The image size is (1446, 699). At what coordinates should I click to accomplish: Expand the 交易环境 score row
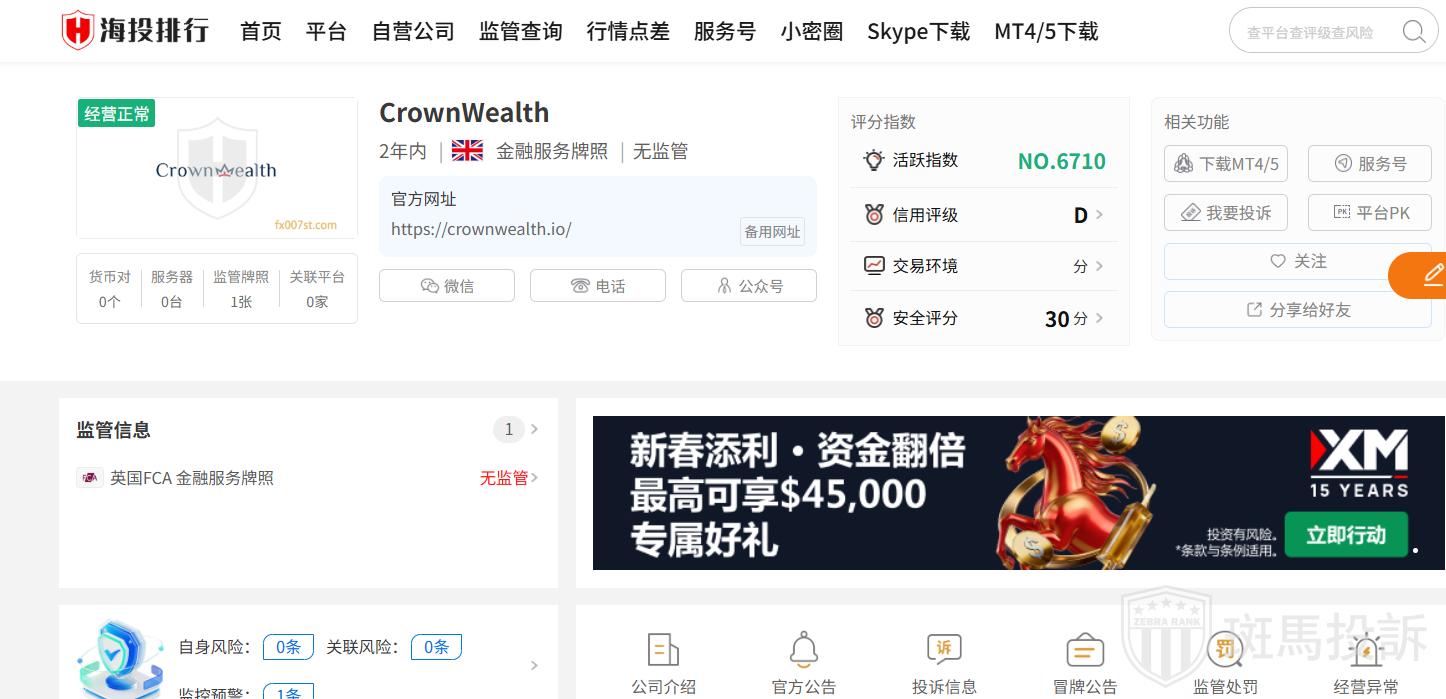pos(984,266)
